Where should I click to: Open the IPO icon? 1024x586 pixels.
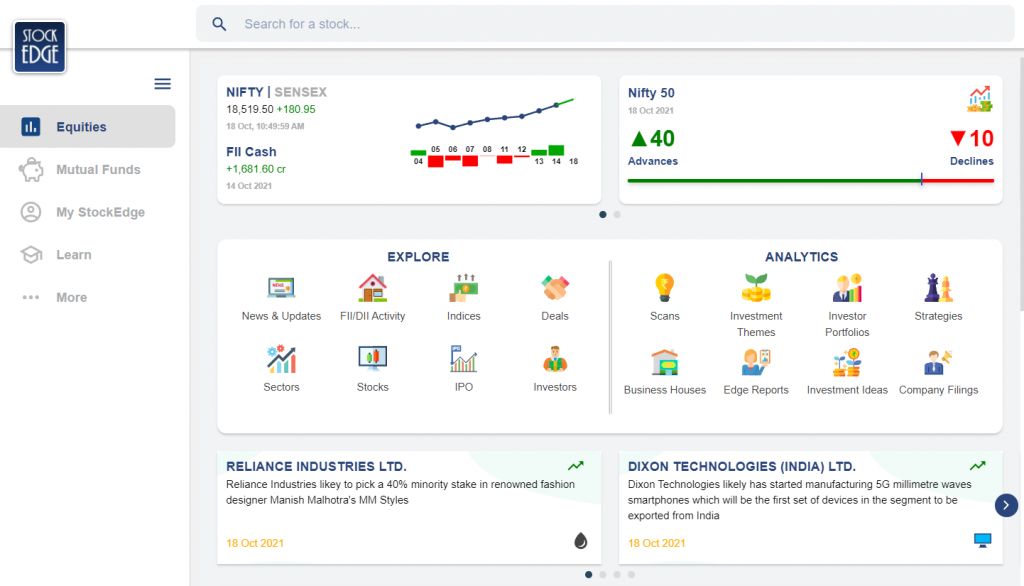tap(464, 359)
